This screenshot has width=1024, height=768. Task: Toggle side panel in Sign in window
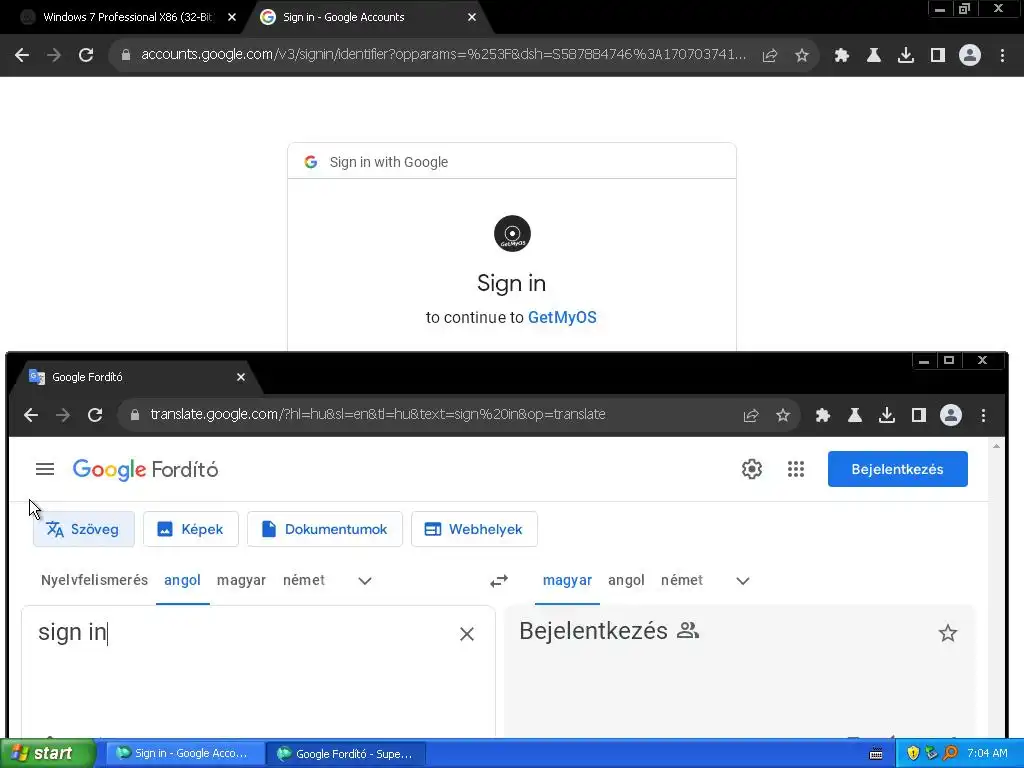pyautogui.click(x=938, y=56)
